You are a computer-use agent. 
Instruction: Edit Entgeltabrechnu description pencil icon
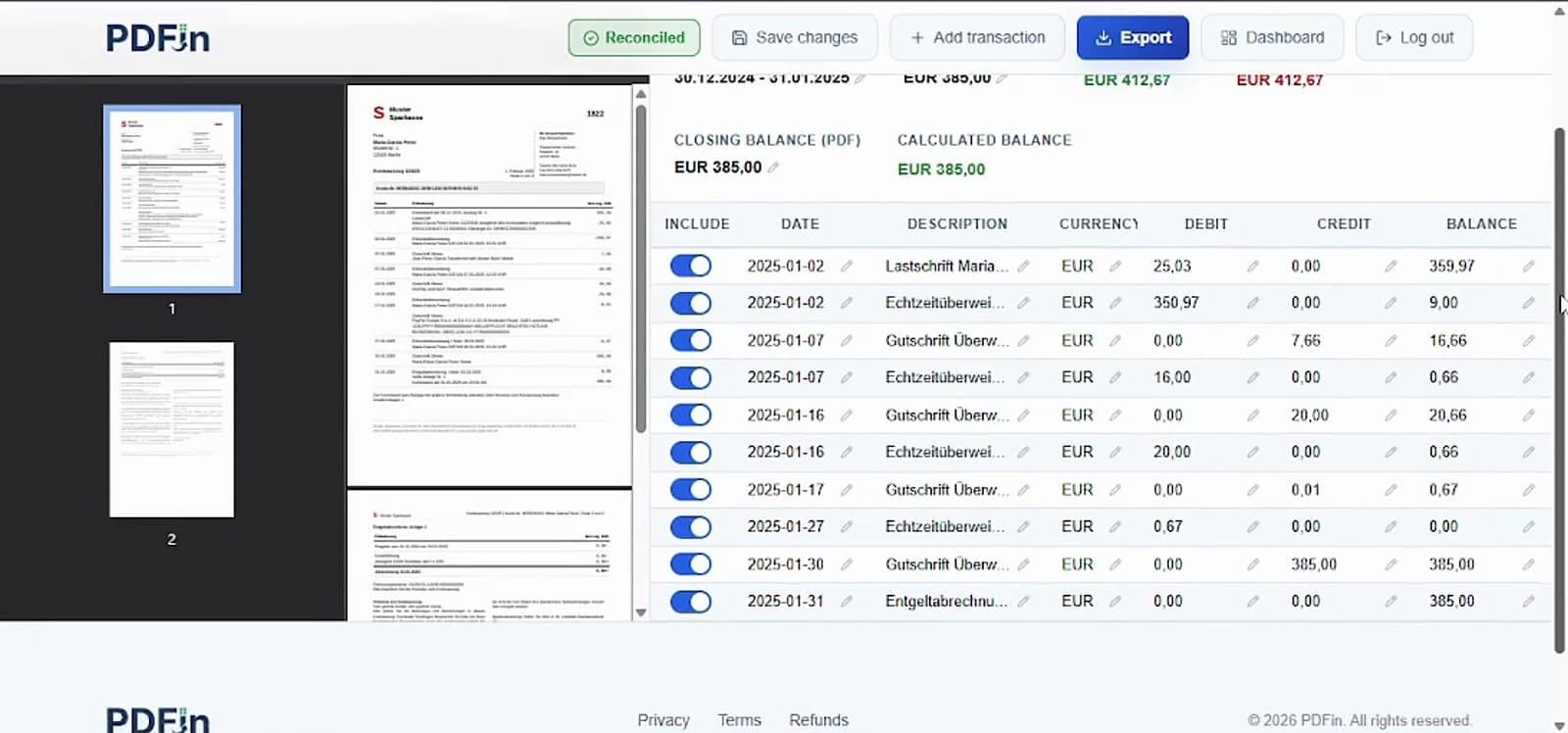point(1023,601)
